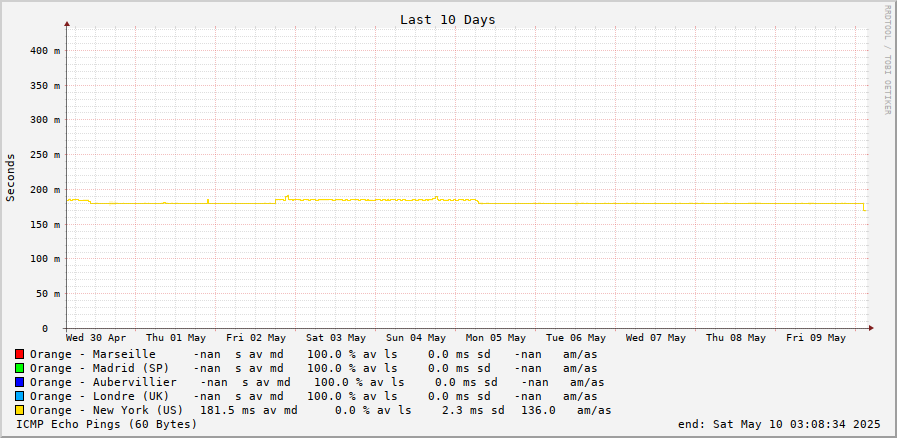The image size is (897, 438).
Task: Click the '100 m' y-axis value
Action: click(45, 258)
